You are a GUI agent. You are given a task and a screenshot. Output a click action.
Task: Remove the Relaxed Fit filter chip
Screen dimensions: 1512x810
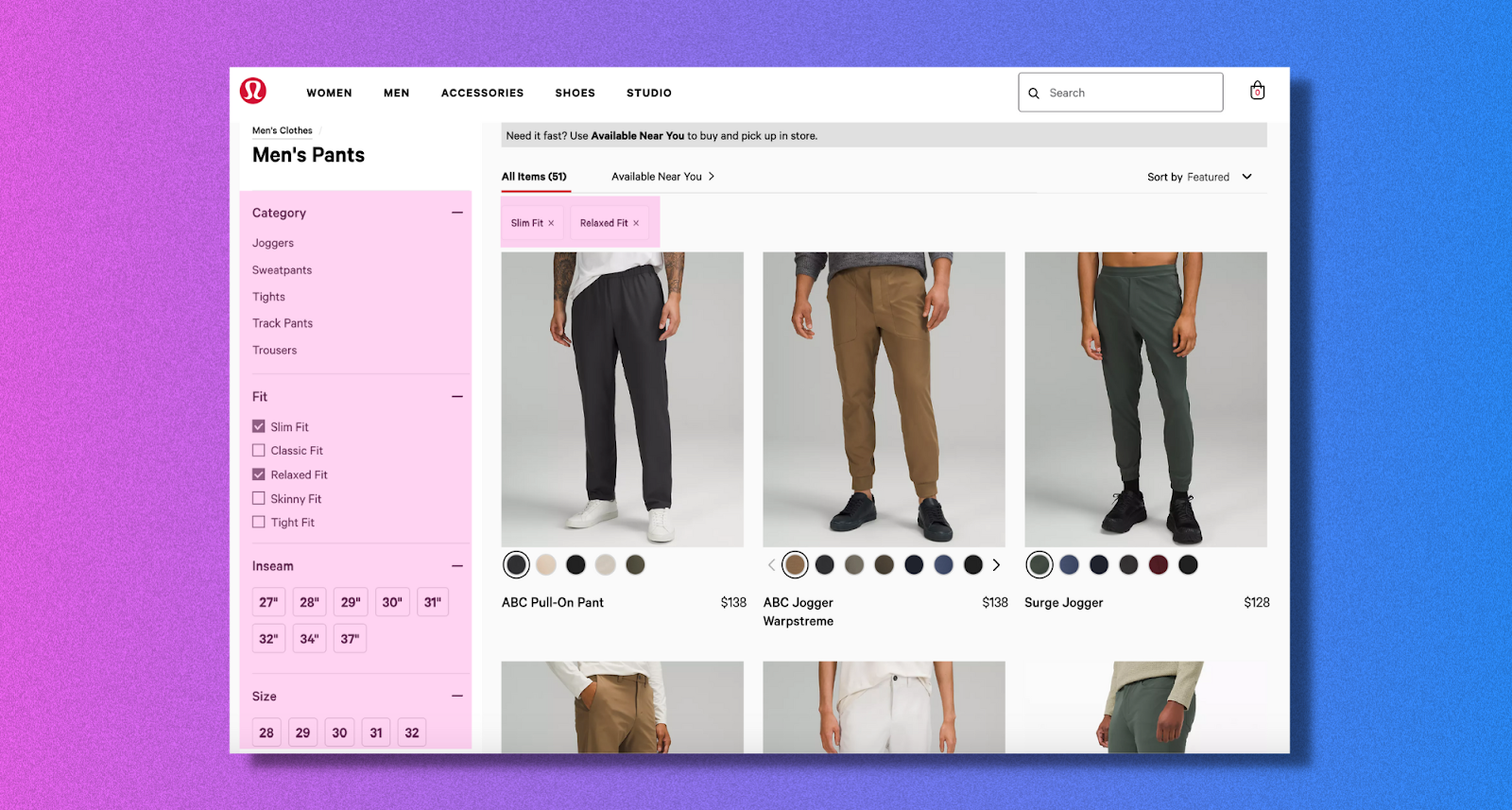pos(636,223)
